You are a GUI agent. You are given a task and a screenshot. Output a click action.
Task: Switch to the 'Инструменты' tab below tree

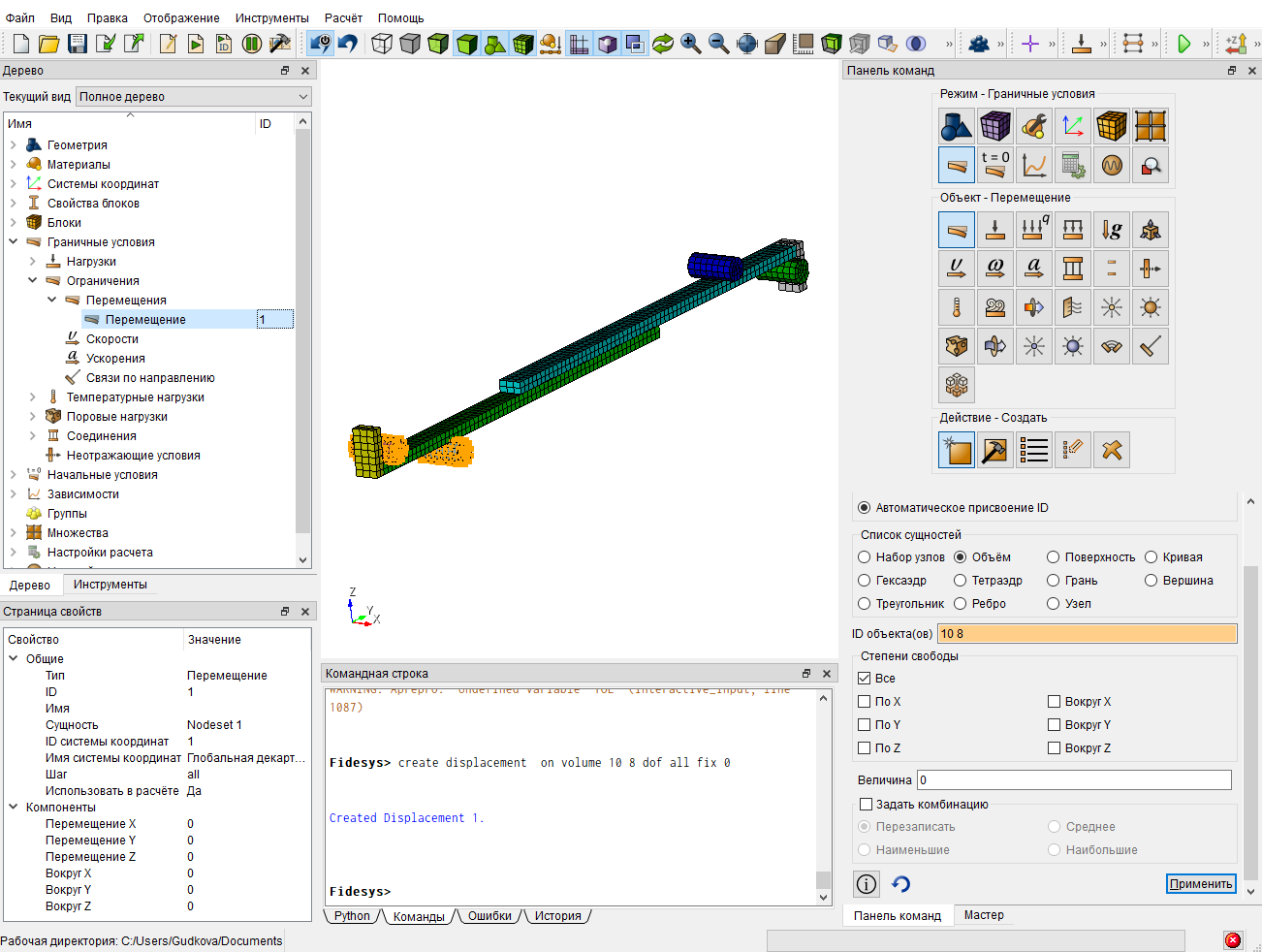[x=110, y=585]
